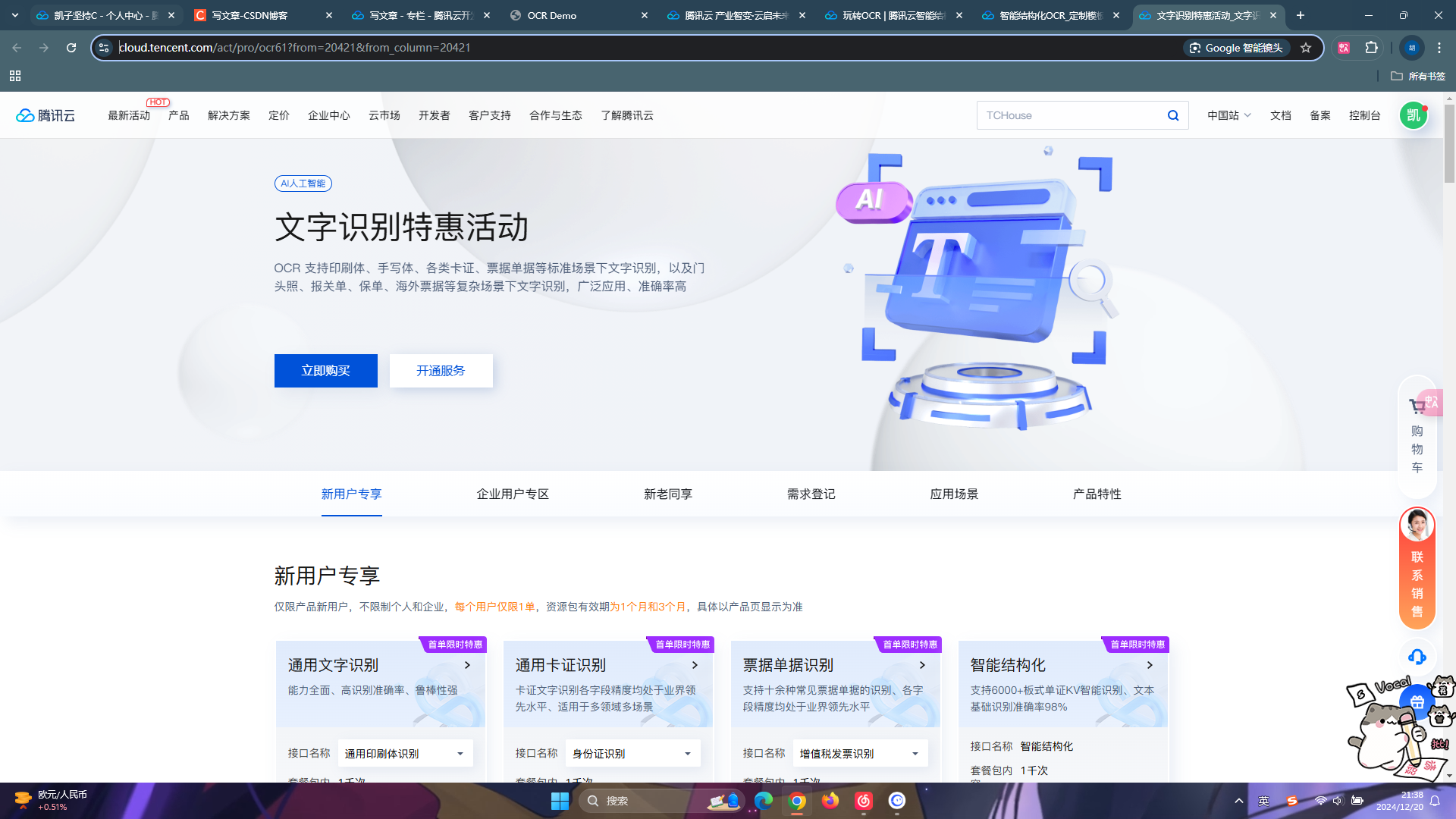Switch to the 产品特性 tab
Screen dimensions: 1456x819
1097,494
